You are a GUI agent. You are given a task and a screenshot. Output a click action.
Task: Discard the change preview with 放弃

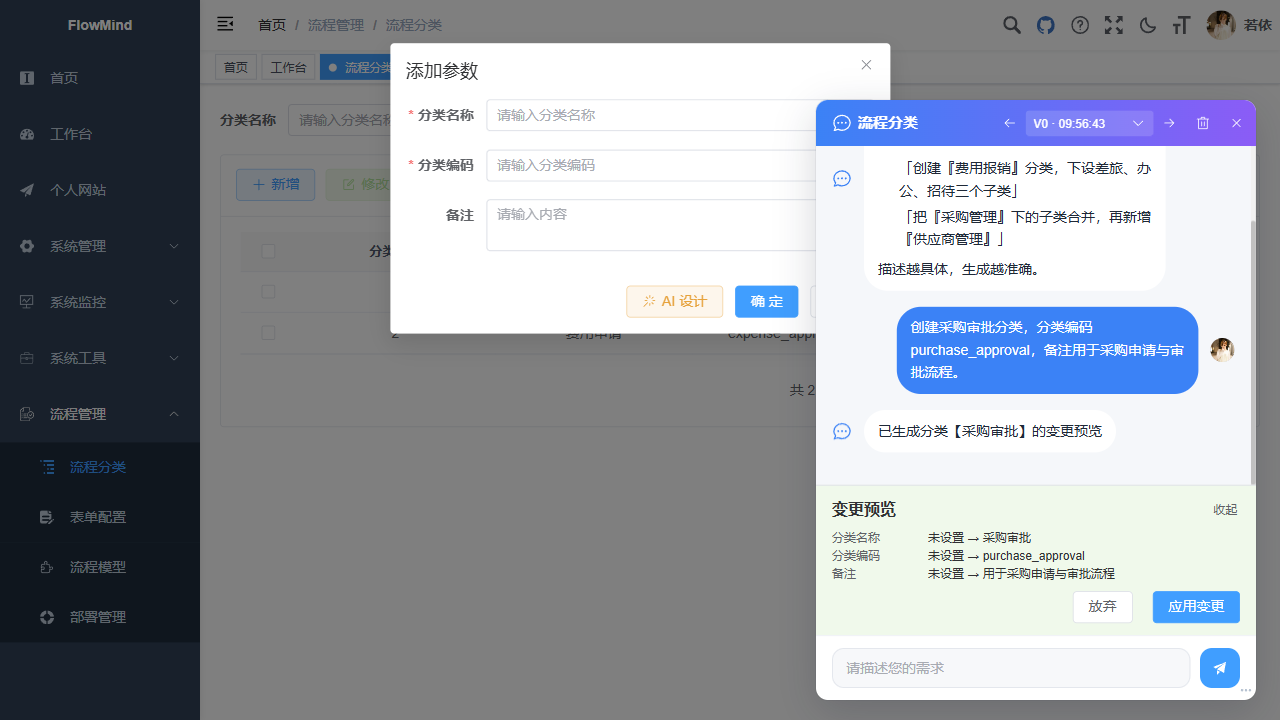coord(1102,606)
